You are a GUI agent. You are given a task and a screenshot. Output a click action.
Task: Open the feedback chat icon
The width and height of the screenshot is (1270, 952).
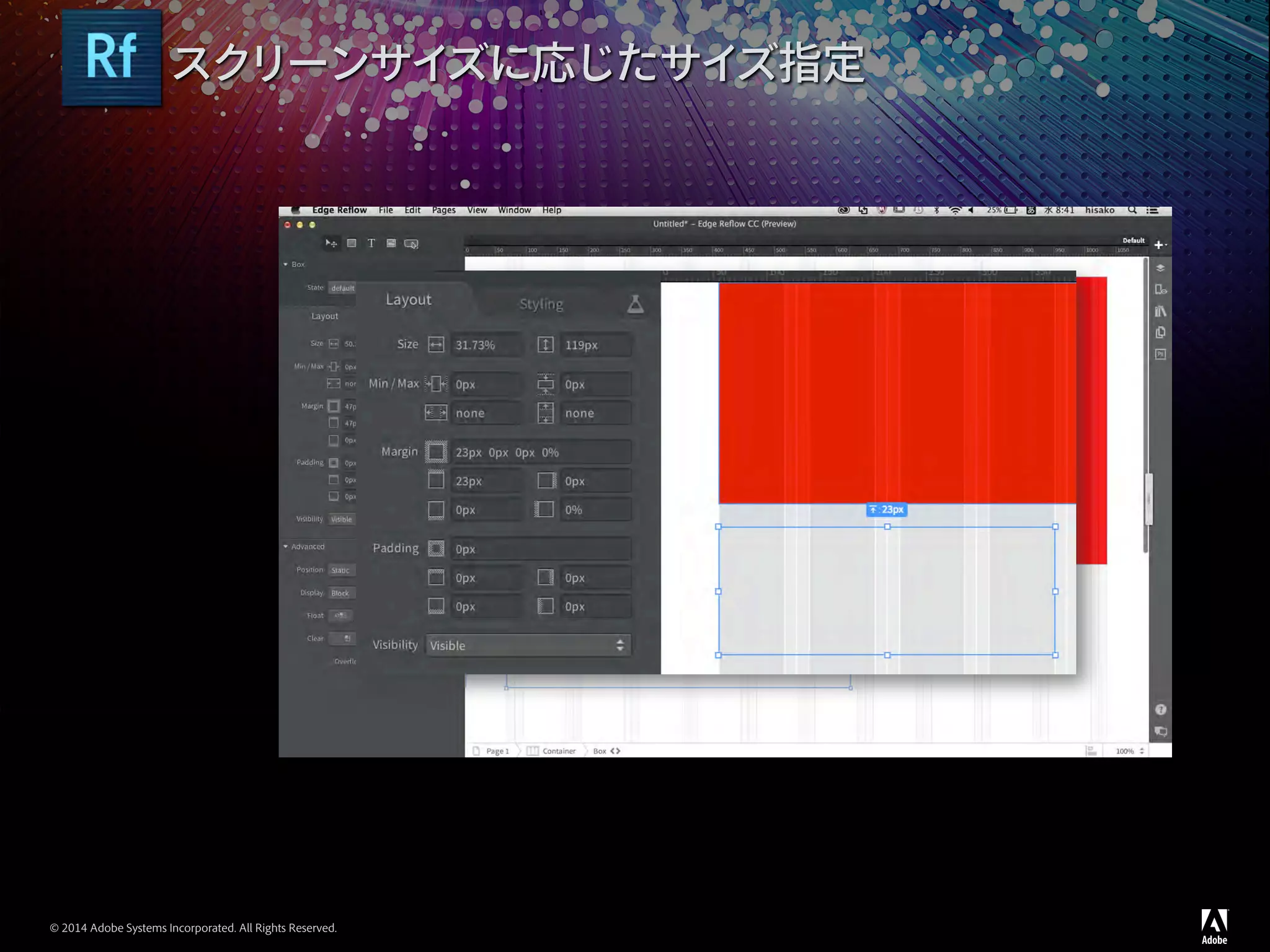click(1160, 731)
